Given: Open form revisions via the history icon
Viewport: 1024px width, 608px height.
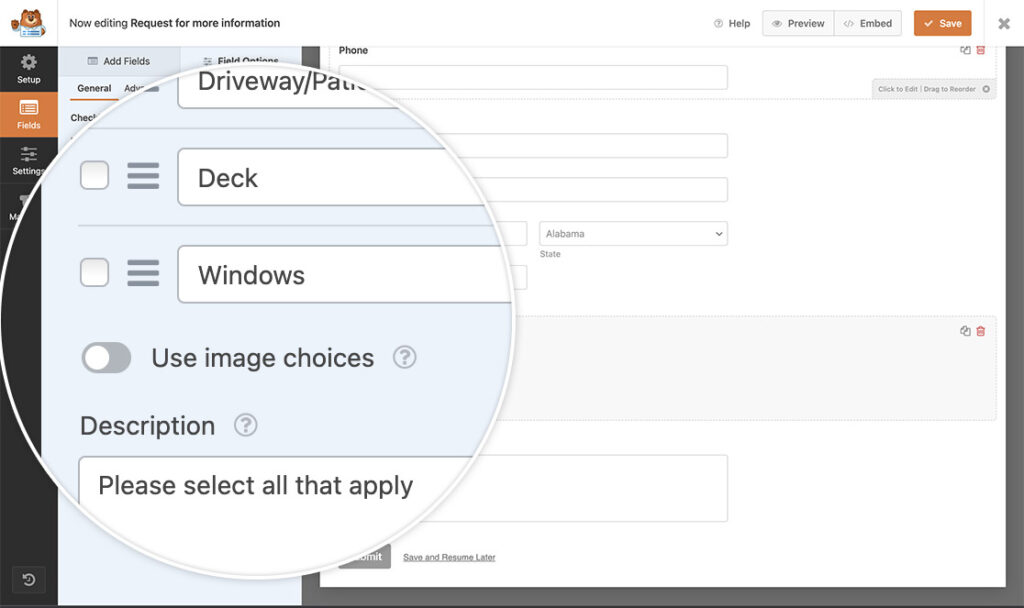Looking at the screenshot, I should tap(28, 579).
